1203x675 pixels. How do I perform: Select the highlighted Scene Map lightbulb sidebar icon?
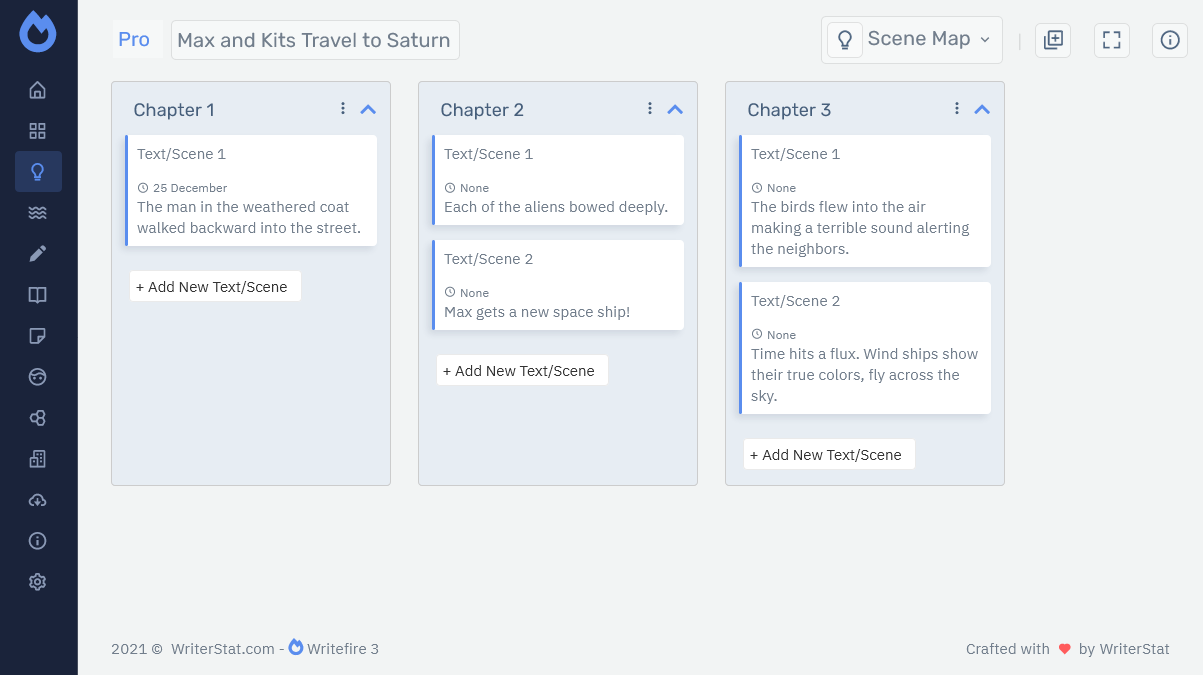pos(37,171)
